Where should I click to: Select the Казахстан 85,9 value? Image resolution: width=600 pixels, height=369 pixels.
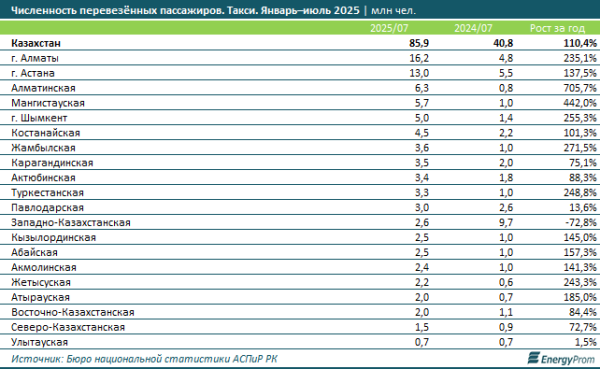pyautogui.click(x=419, y=43)
